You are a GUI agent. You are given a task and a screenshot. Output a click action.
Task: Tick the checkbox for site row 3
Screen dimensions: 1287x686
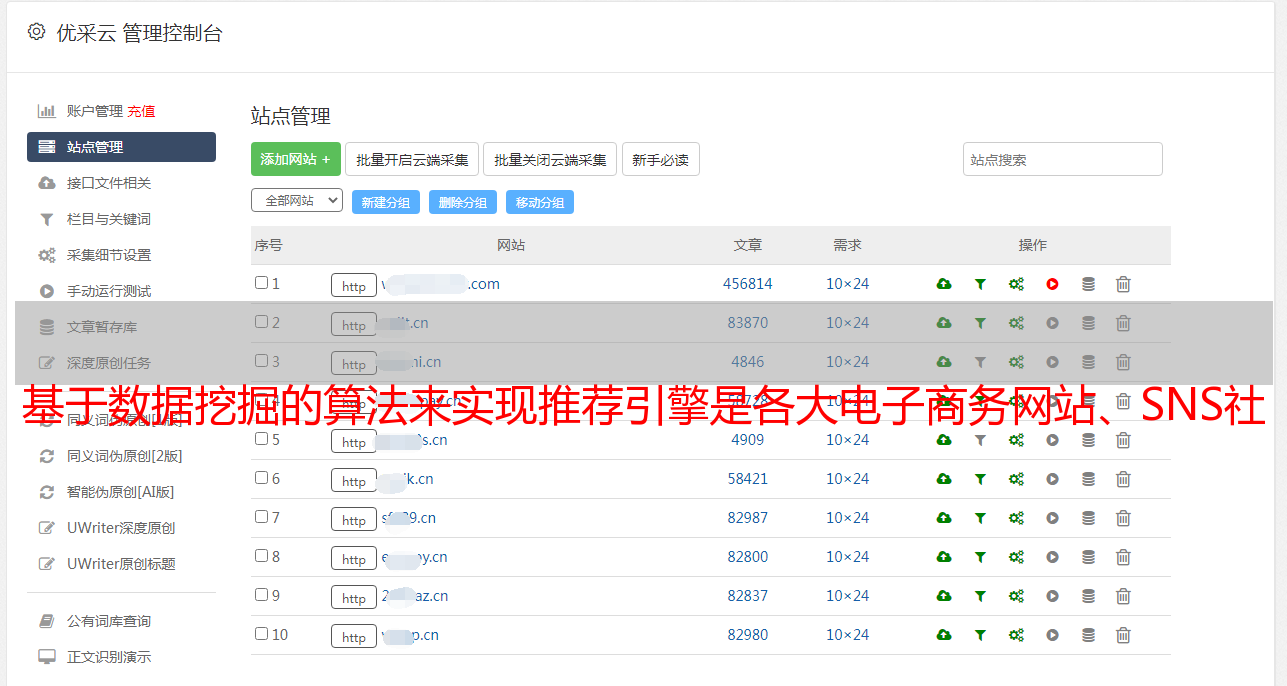[261, 361]
